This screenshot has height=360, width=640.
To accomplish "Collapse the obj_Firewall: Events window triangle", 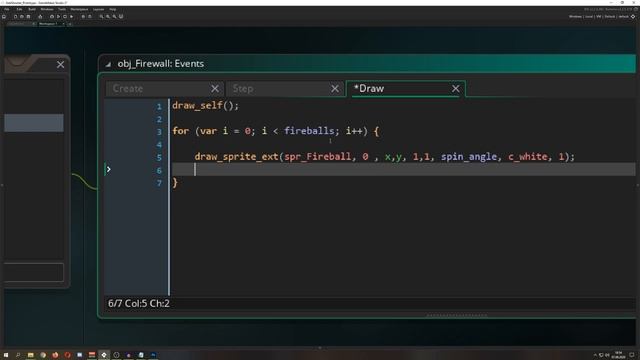I will pyautogui.click(x=108, y=64).
